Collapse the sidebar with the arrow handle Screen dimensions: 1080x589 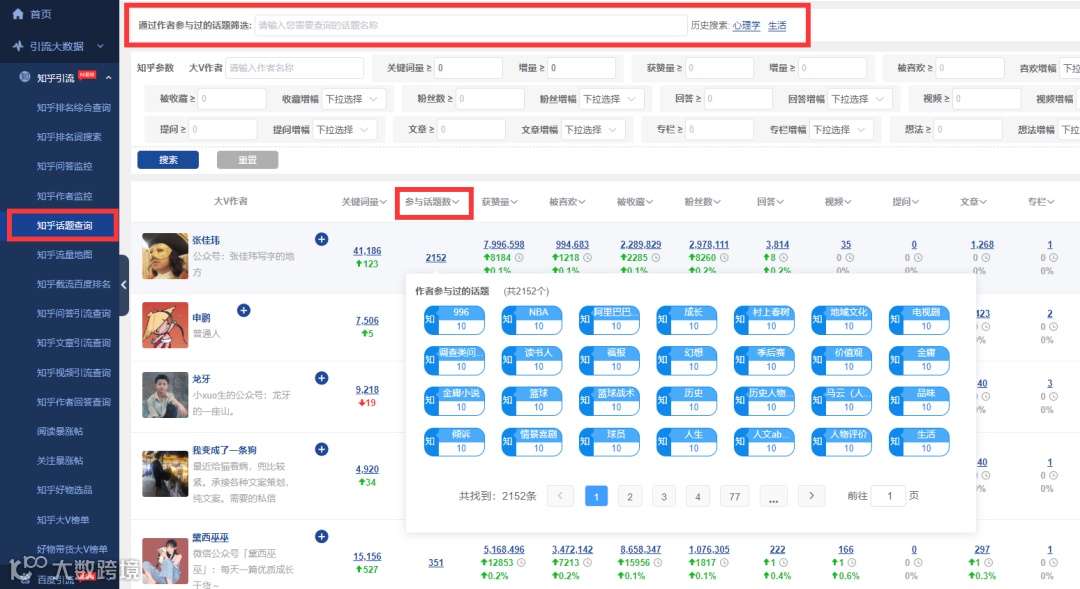point(124,285)
